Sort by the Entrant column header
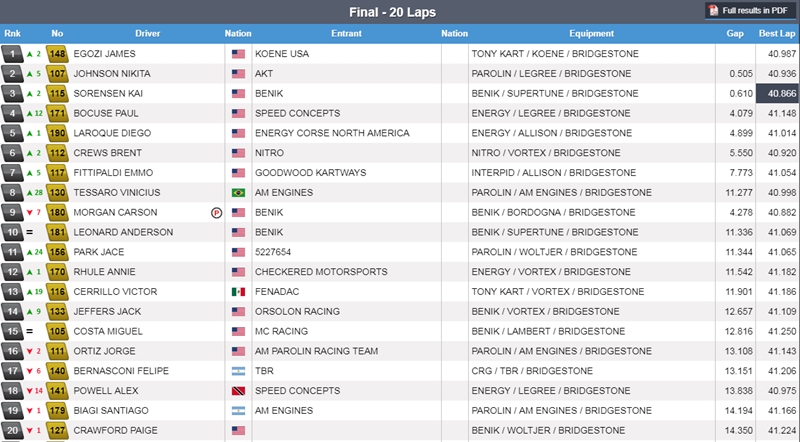Viewport: 800px width, 442px height. click(x=345, y=33)
